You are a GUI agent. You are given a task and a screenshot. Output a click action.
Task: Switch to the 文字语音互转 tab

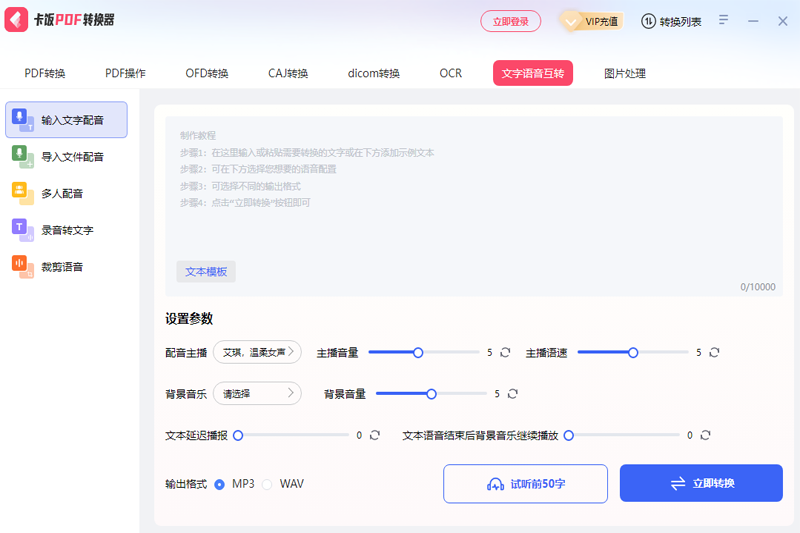[533, 73]
